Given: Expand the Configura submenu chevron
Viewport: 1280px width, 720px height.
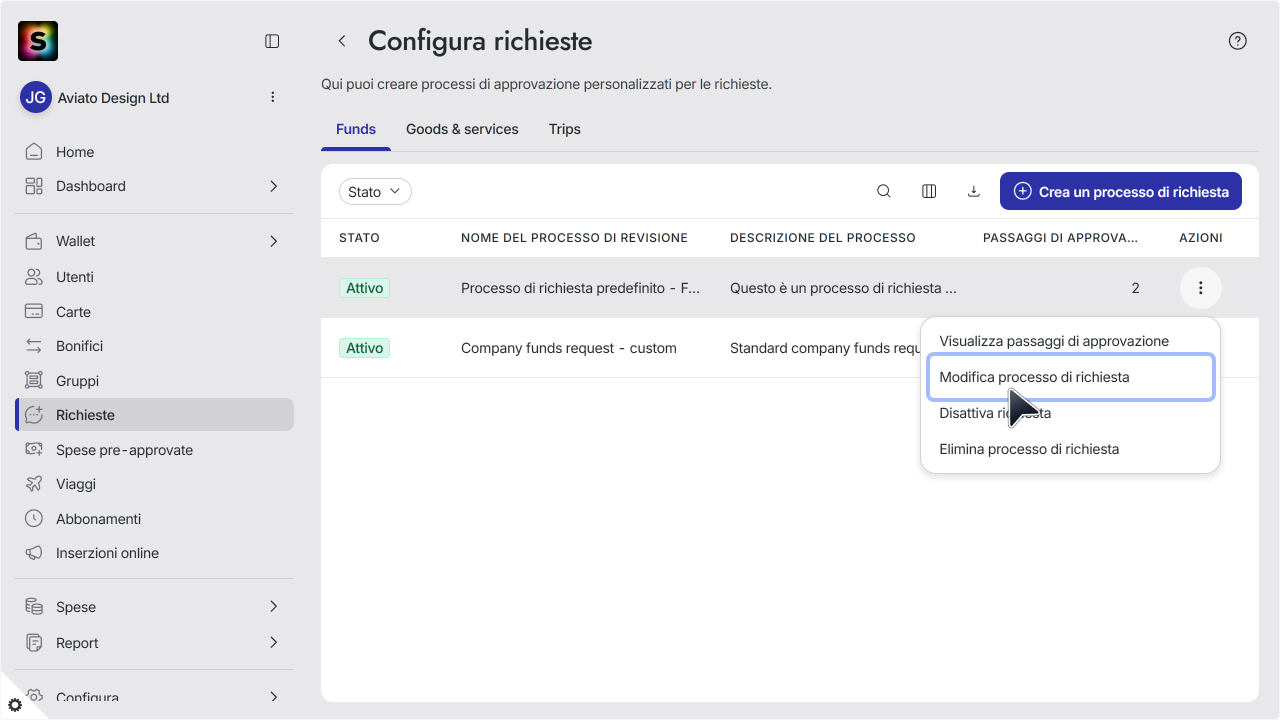Looking at the screenshot, I should pos(274,697).
